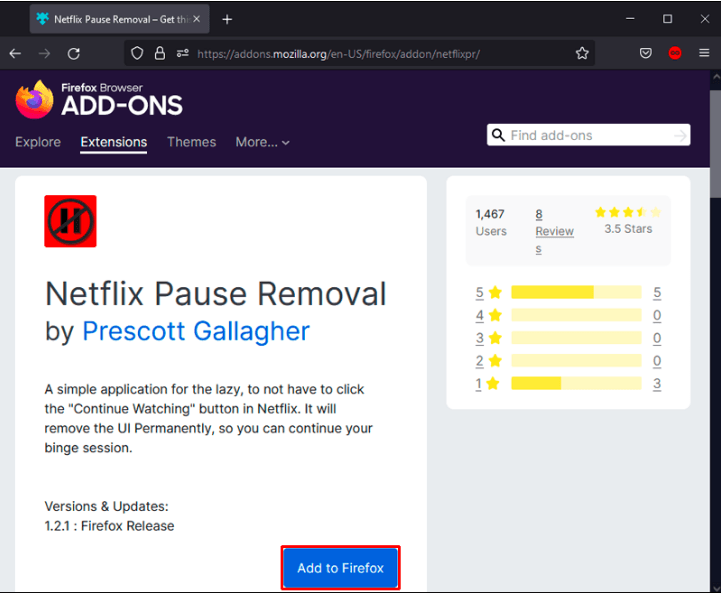Open the count of 5 five-star reviews
Screen dimensions: 721x593
657,292
